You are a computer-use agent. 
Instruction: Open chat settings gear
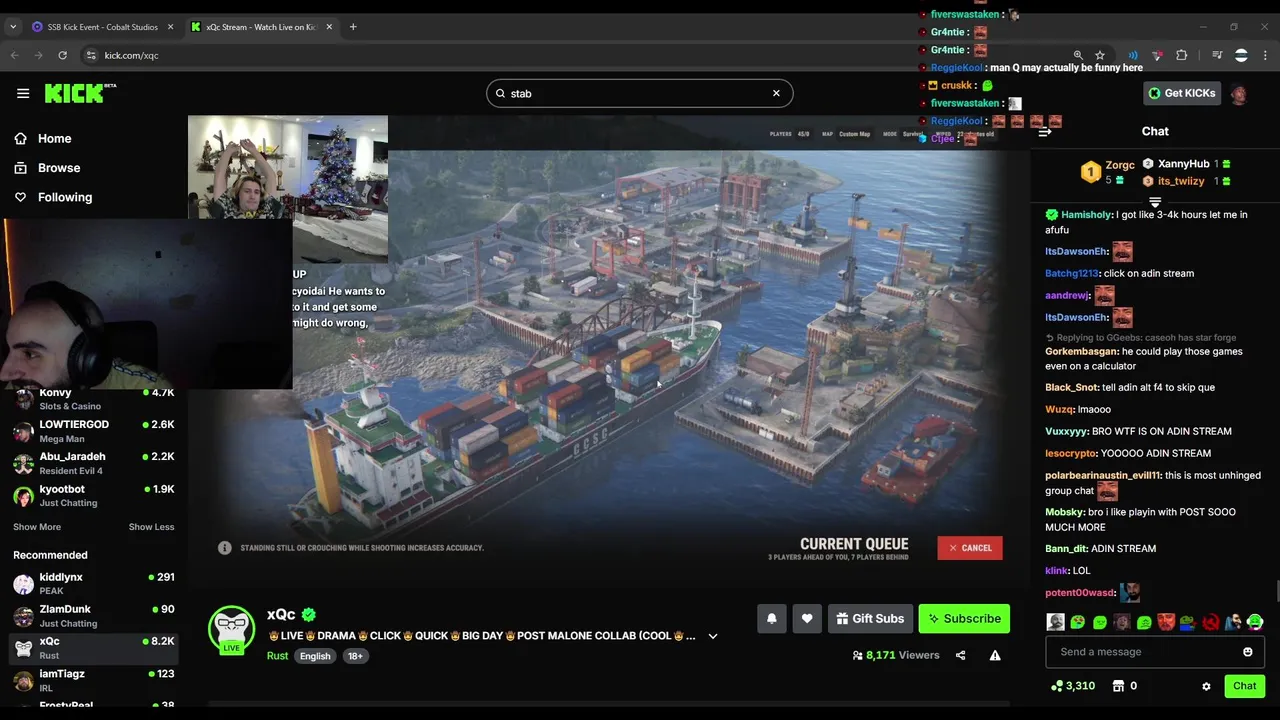1206,686
